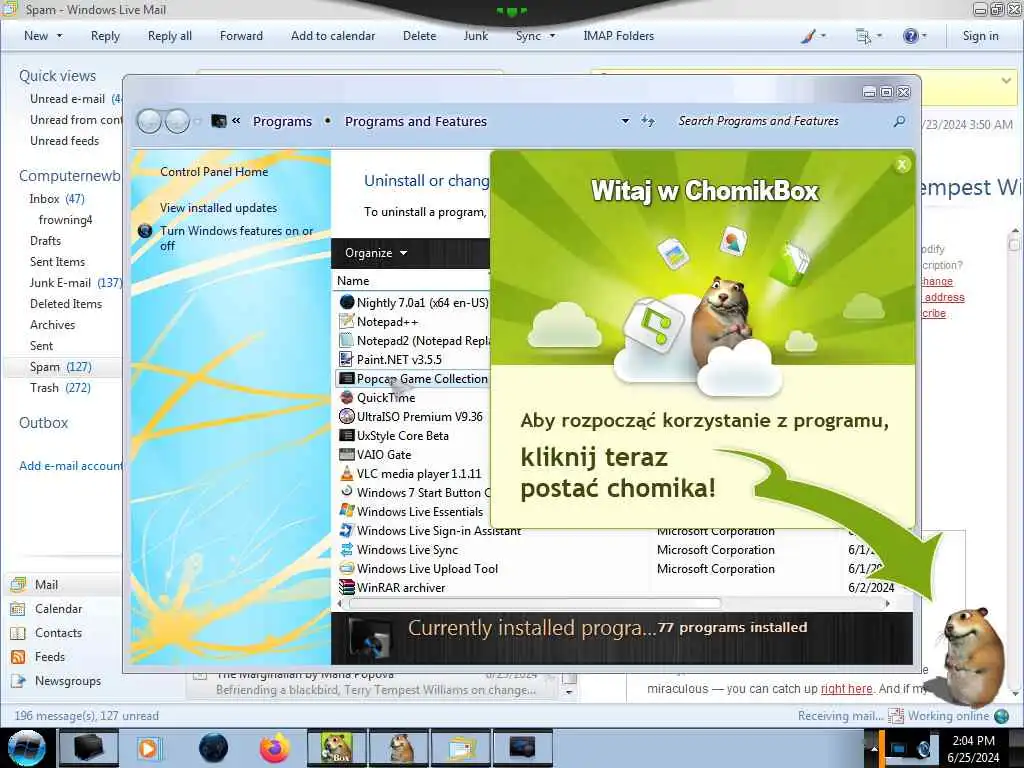This screenshot has height=768, width=1024.
Task: Click the Windows Live Essentials icon
Action: click(347, 511)
